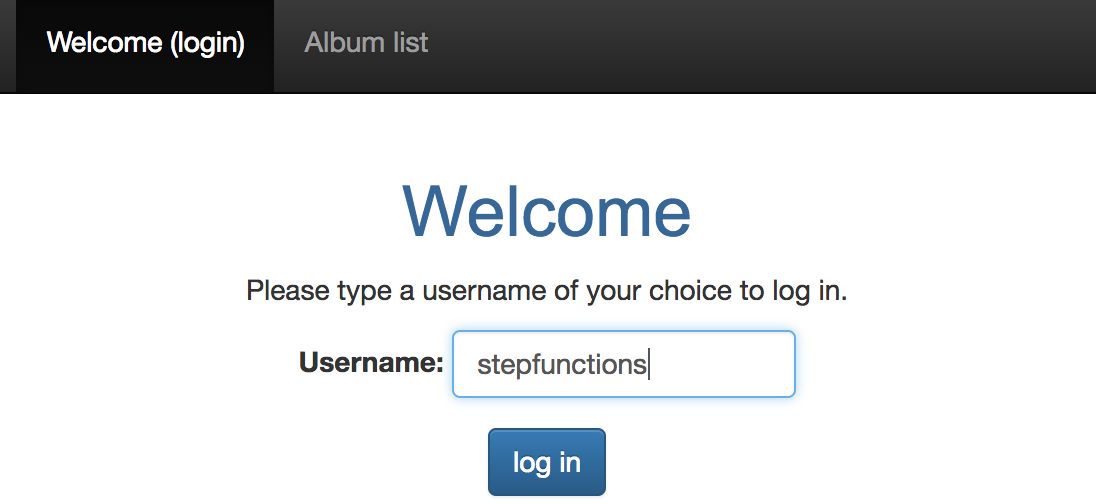Select Album list in the navigation bar
The width and height of the screenshot is (1096, 504).
tap(366, 43)
